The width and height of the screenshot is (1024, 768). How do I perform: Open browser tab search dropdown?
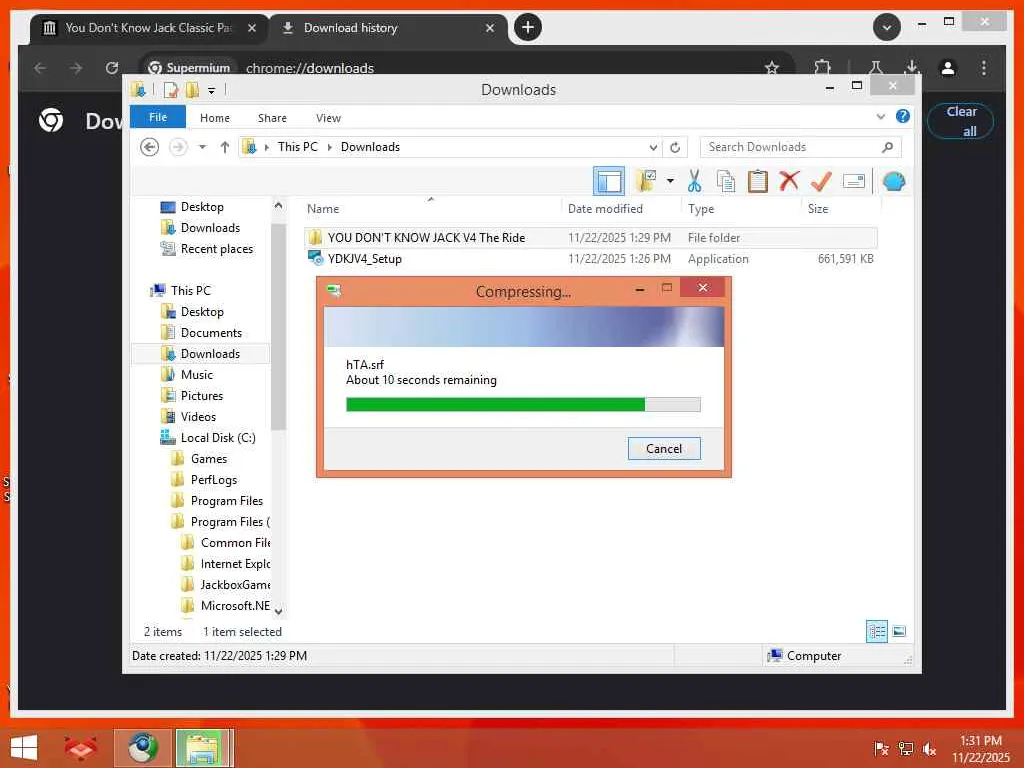pos(886,27)
